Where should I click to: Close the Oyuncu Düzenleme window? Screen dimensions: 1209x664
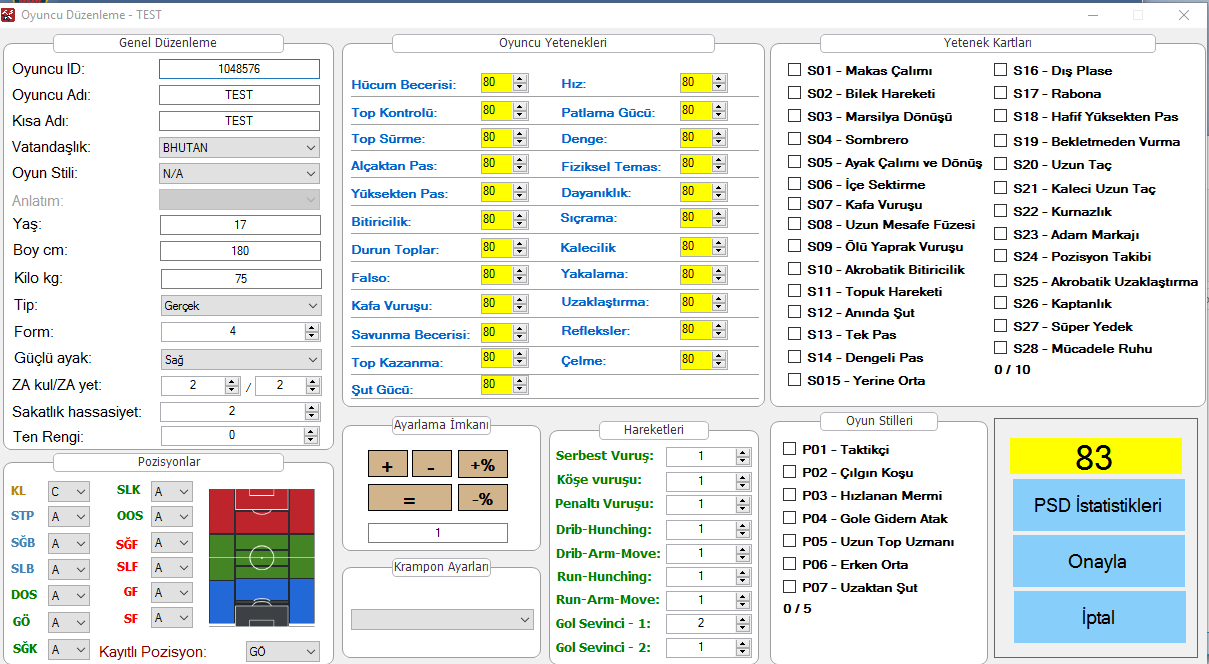(1184, 15)
